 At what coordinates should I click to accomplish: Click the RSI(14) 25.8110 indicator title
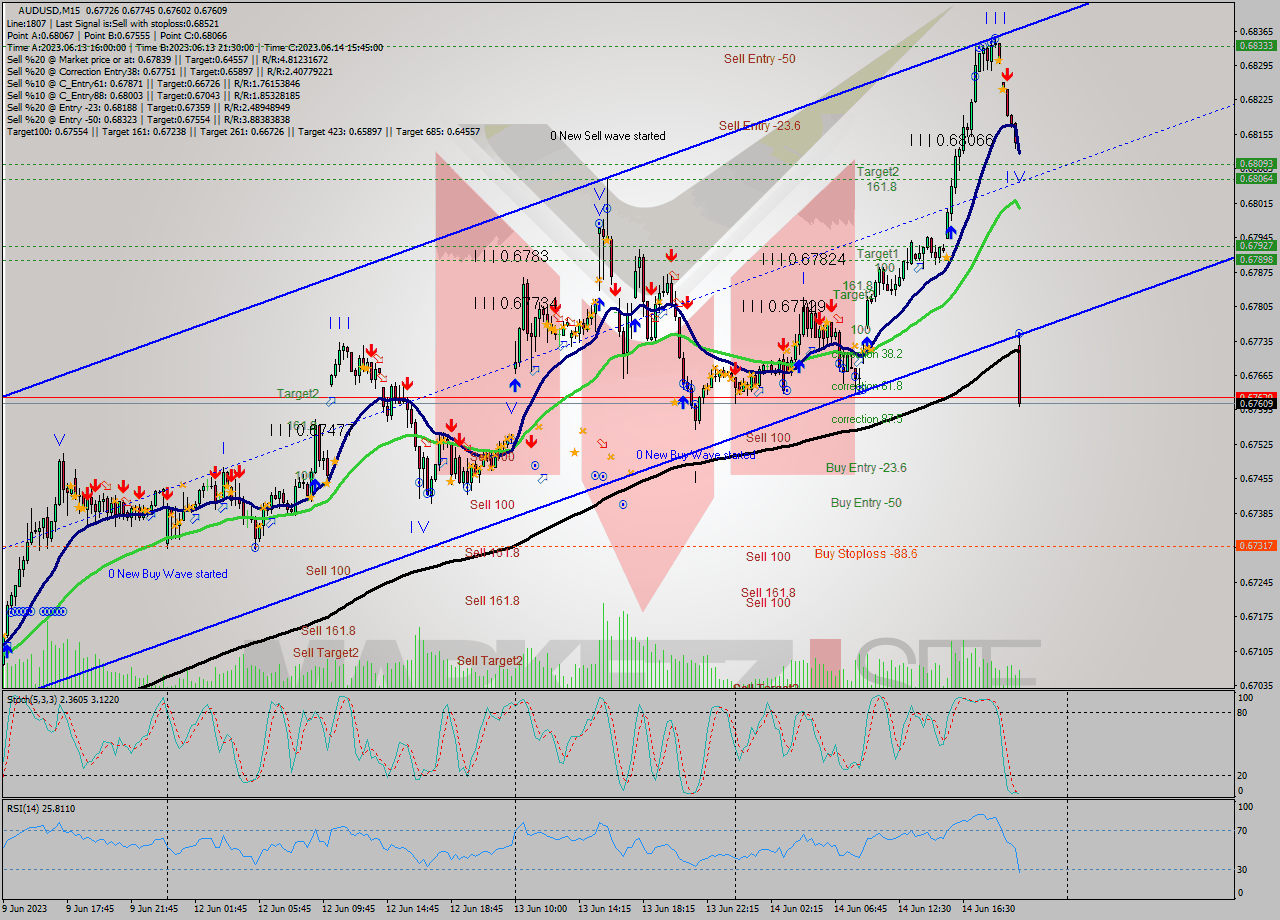click(x=41, y=808)
